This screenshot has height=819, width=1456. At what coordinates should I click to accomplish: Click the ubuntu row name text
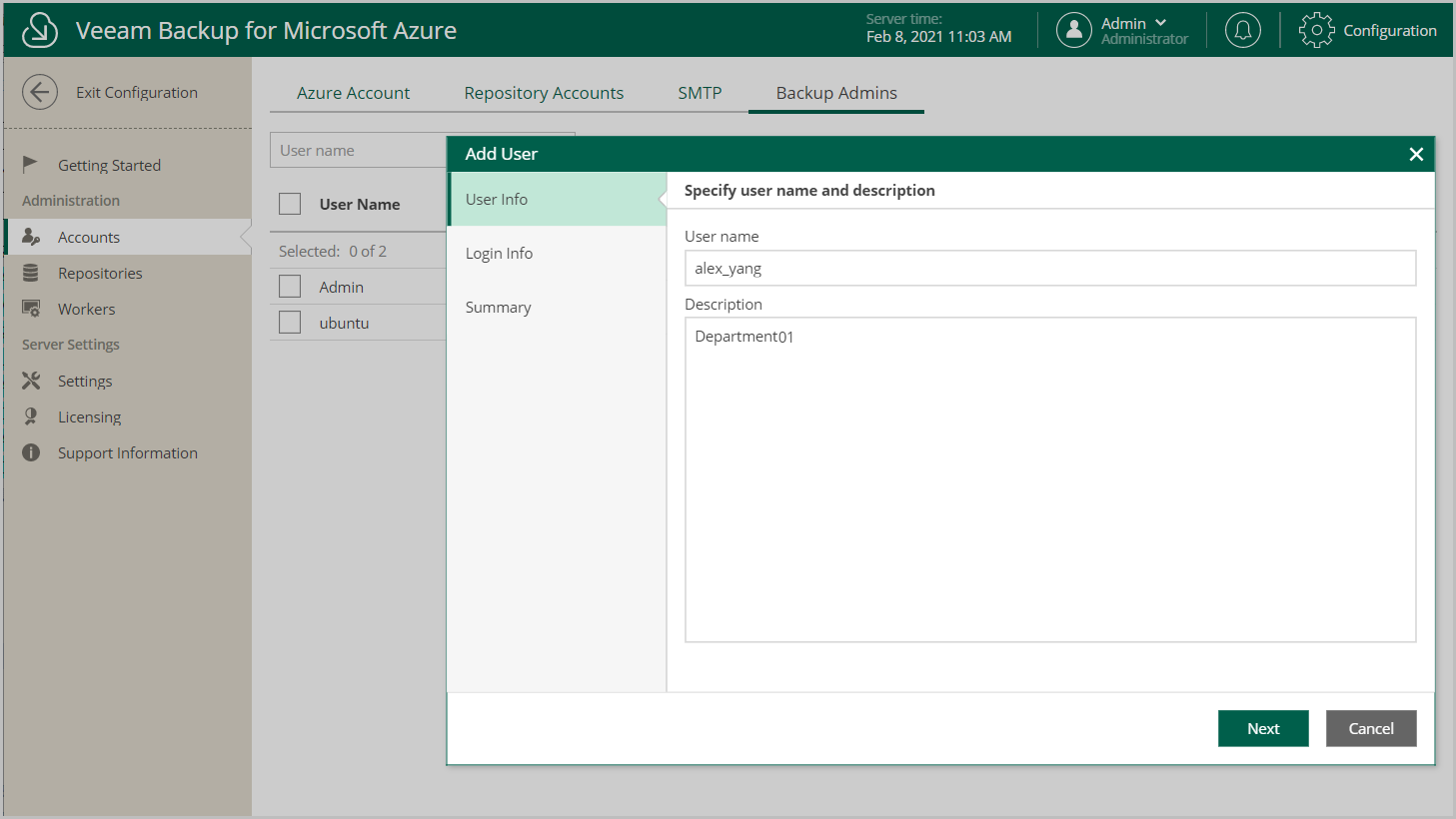(344, 323)
